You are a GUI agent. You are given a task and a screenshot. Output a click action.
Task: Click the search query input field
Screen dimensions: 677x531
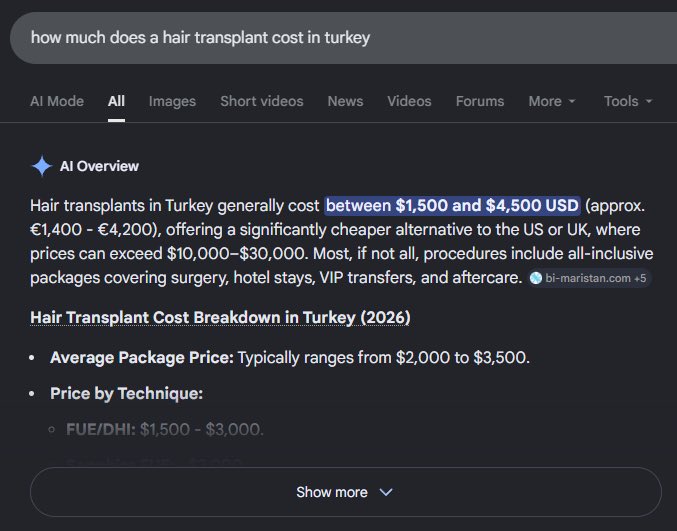(x=343, y=38)
